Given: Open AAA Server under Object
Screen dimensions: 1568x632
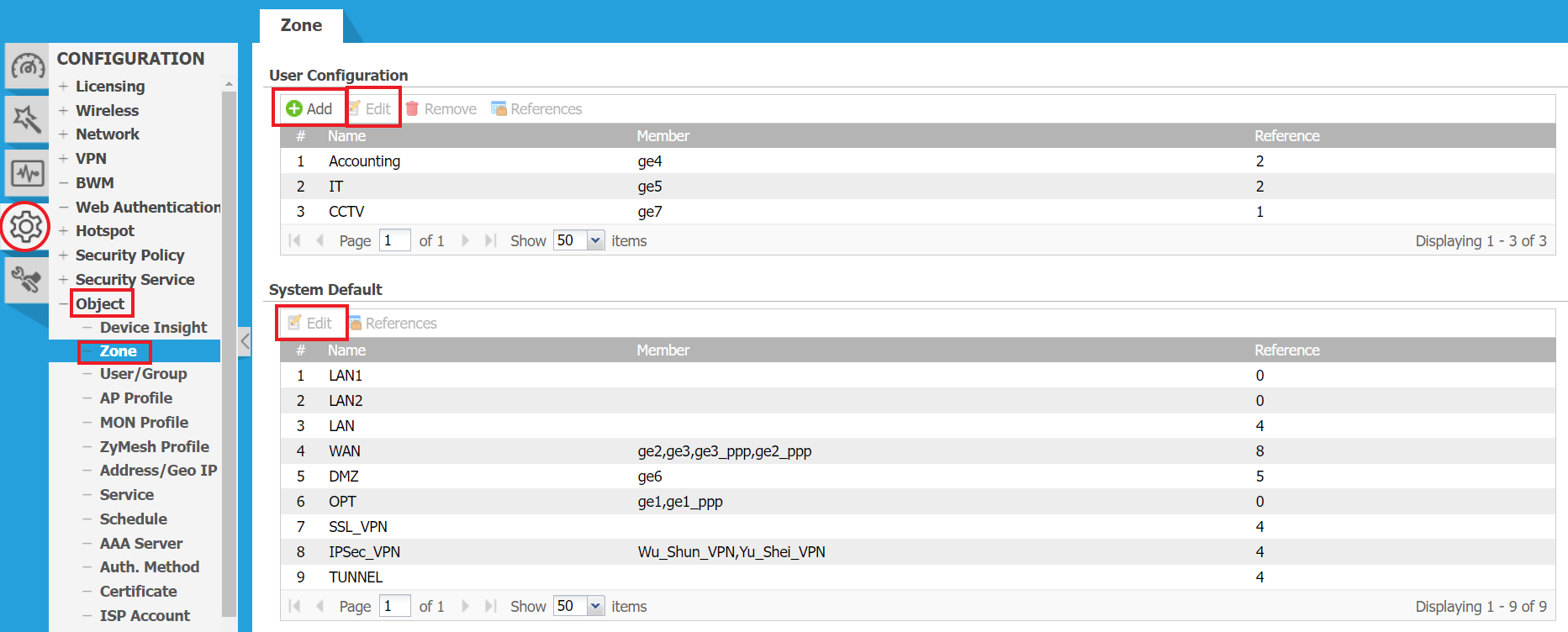Looking at the screenshot, I should coord(140,544).
